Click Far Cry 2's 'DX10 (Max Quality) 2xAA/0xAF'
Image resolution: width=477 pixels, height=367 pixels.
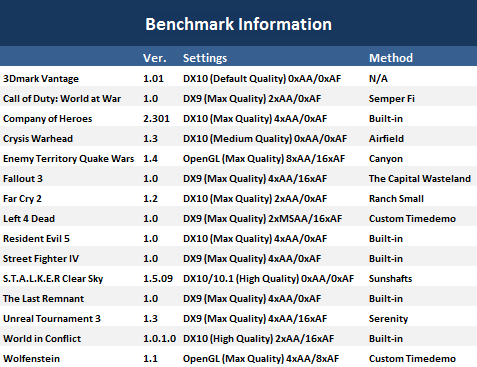(255, 199)
